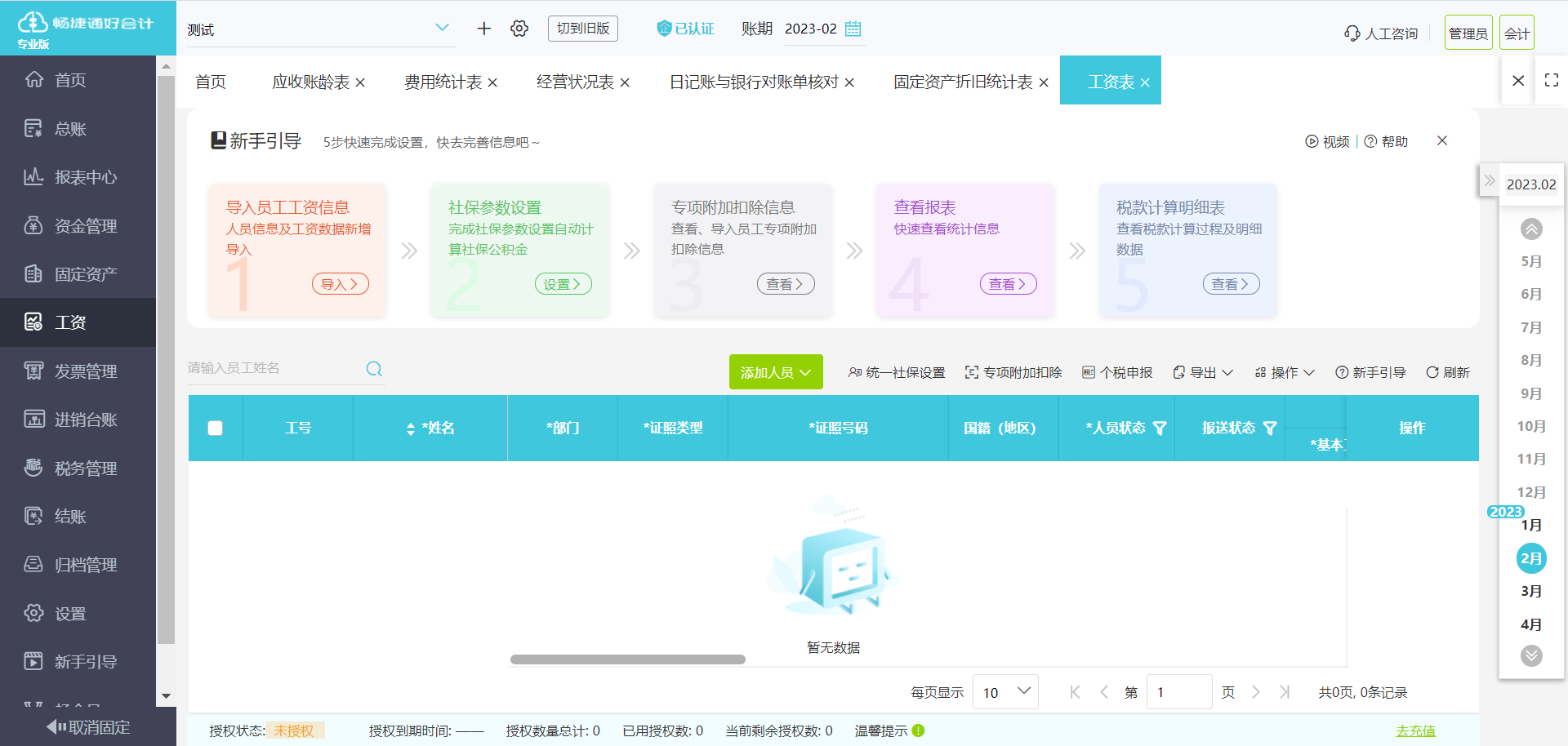Expand the 测试 account set dropdown
1568x746 pixels.
point(443,29)
